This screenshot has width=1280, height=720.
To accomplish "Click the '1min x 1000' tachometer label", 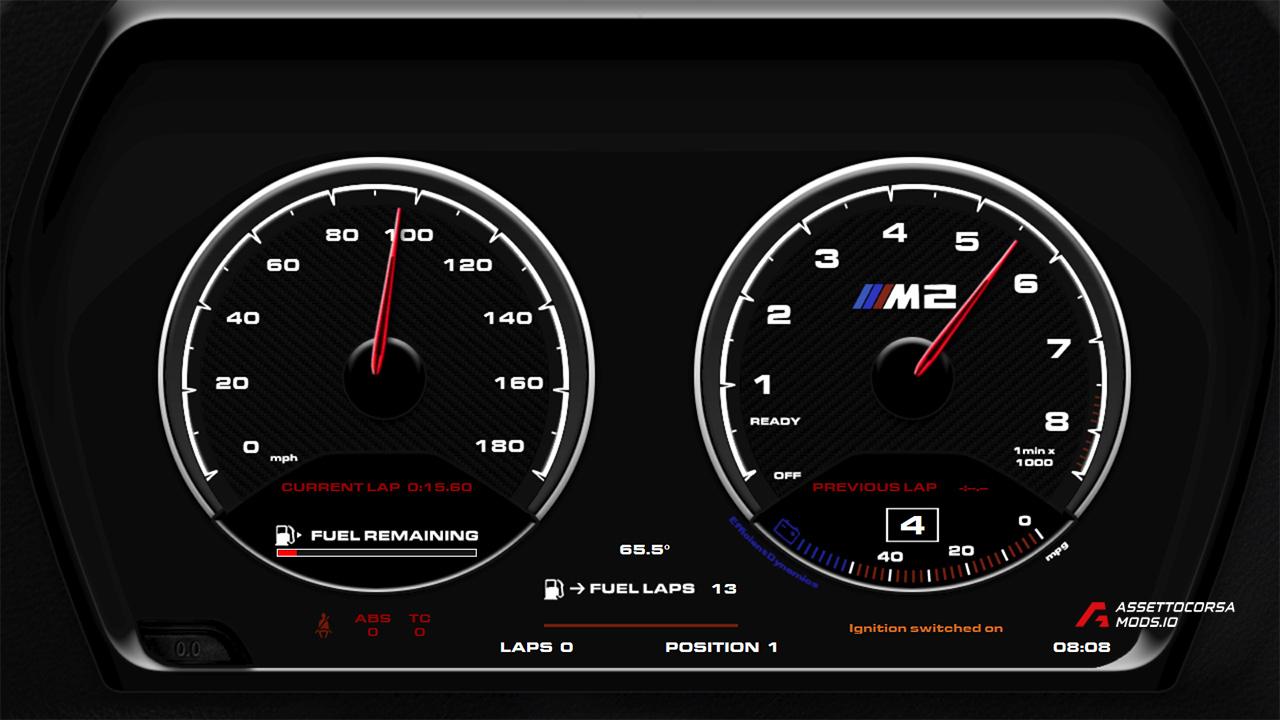I will coord(1034,456).
